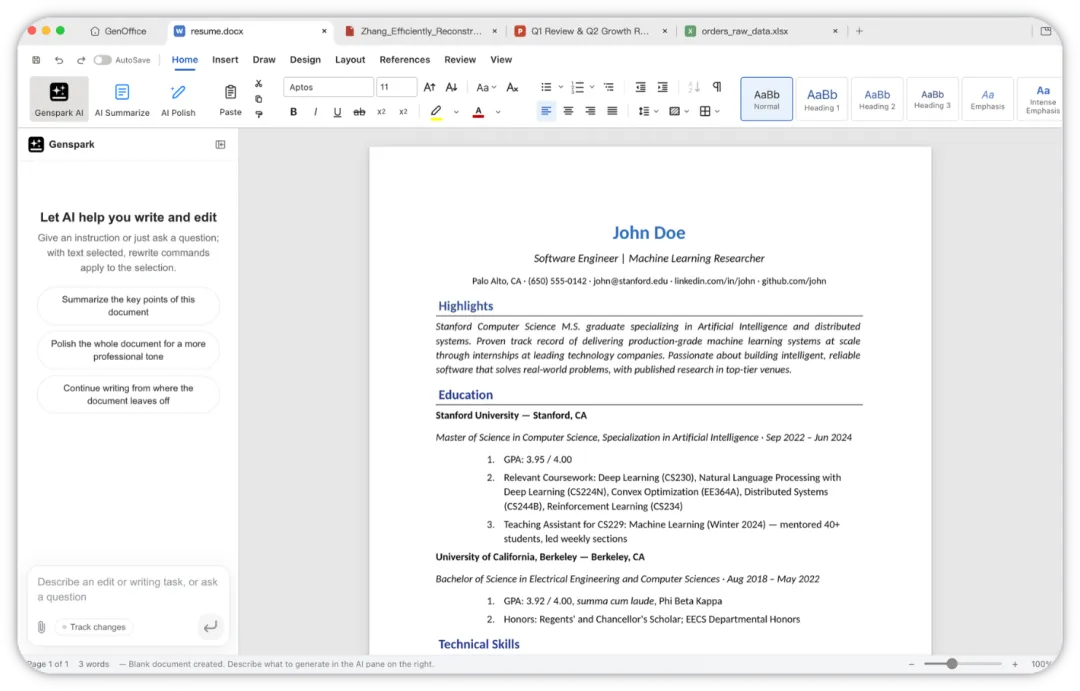The image size is (1080, 691).
Task: Switch to the References ribbon tab
Action: pyautogui.click(x=404, y=60)
